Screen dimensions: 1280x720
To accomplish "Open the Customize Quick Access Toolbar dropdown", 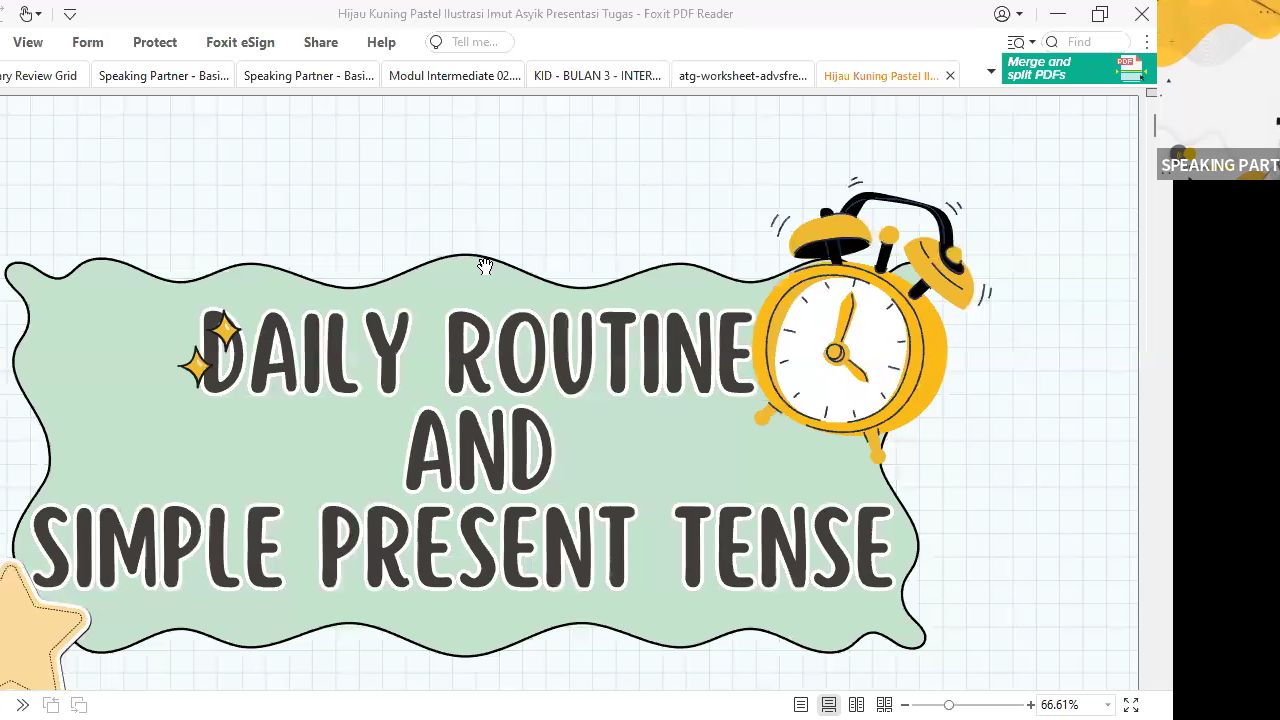I will point(70,14).
